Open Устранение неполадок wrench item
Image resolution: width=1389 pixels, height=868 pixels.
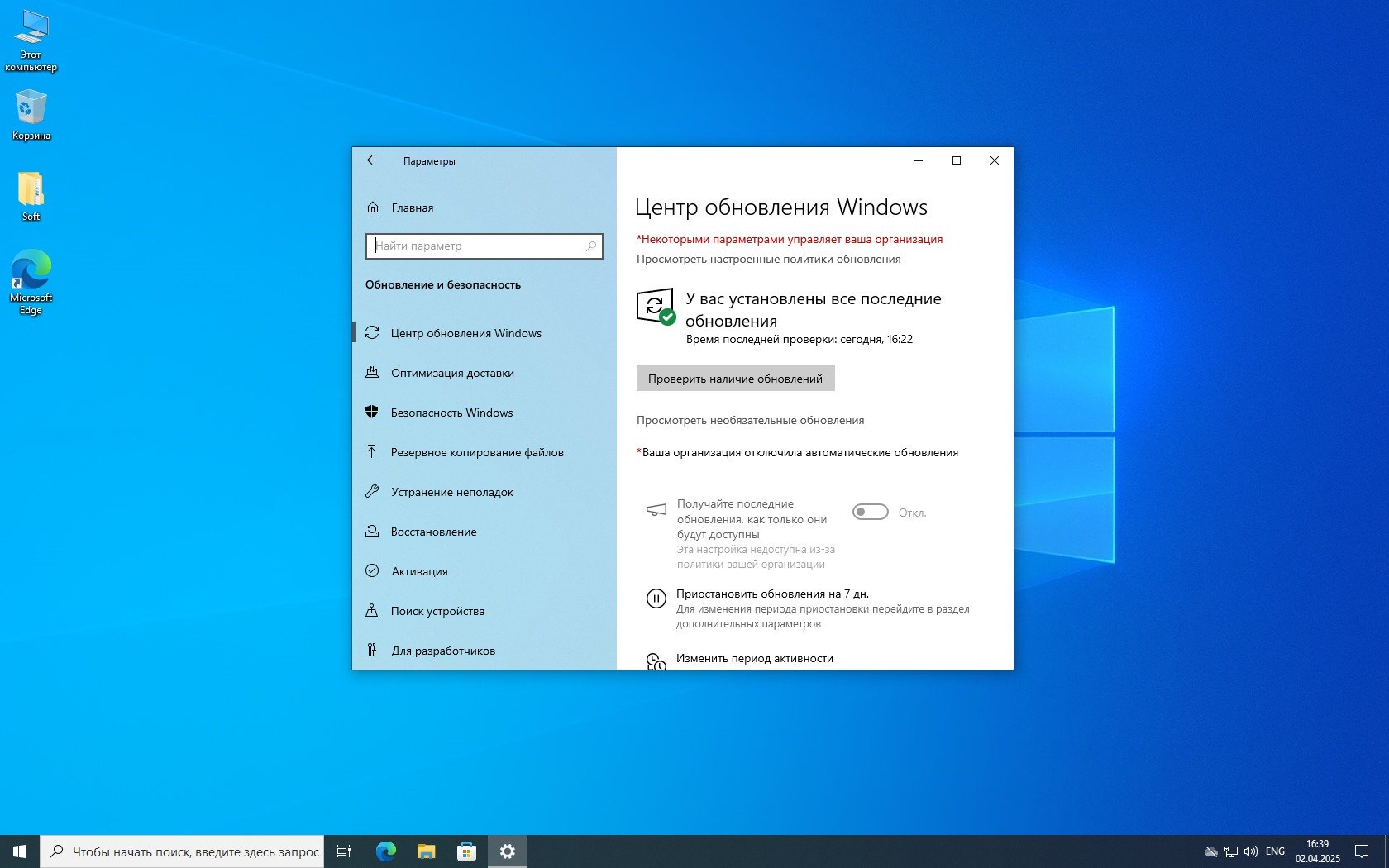pyautogui.click(x=451, y=492)
